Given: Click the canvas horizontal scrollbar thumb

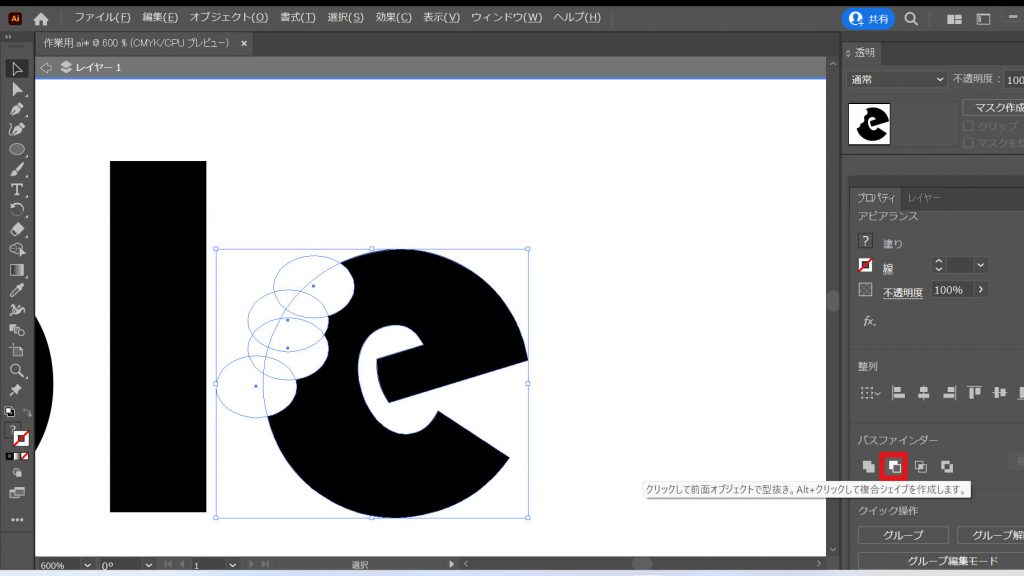Looking at the screenshot, I should click(642, 564).
